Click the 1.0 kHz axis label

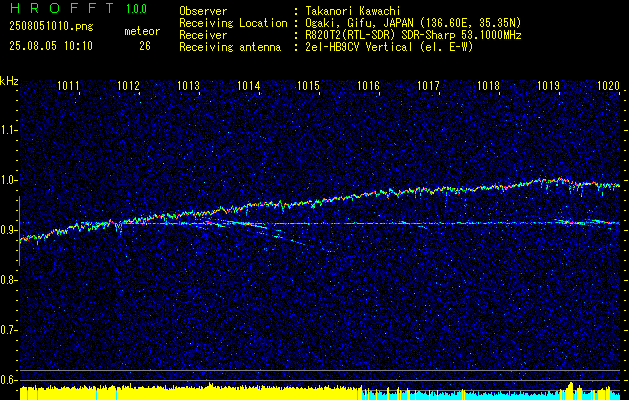tap(8, 180)
